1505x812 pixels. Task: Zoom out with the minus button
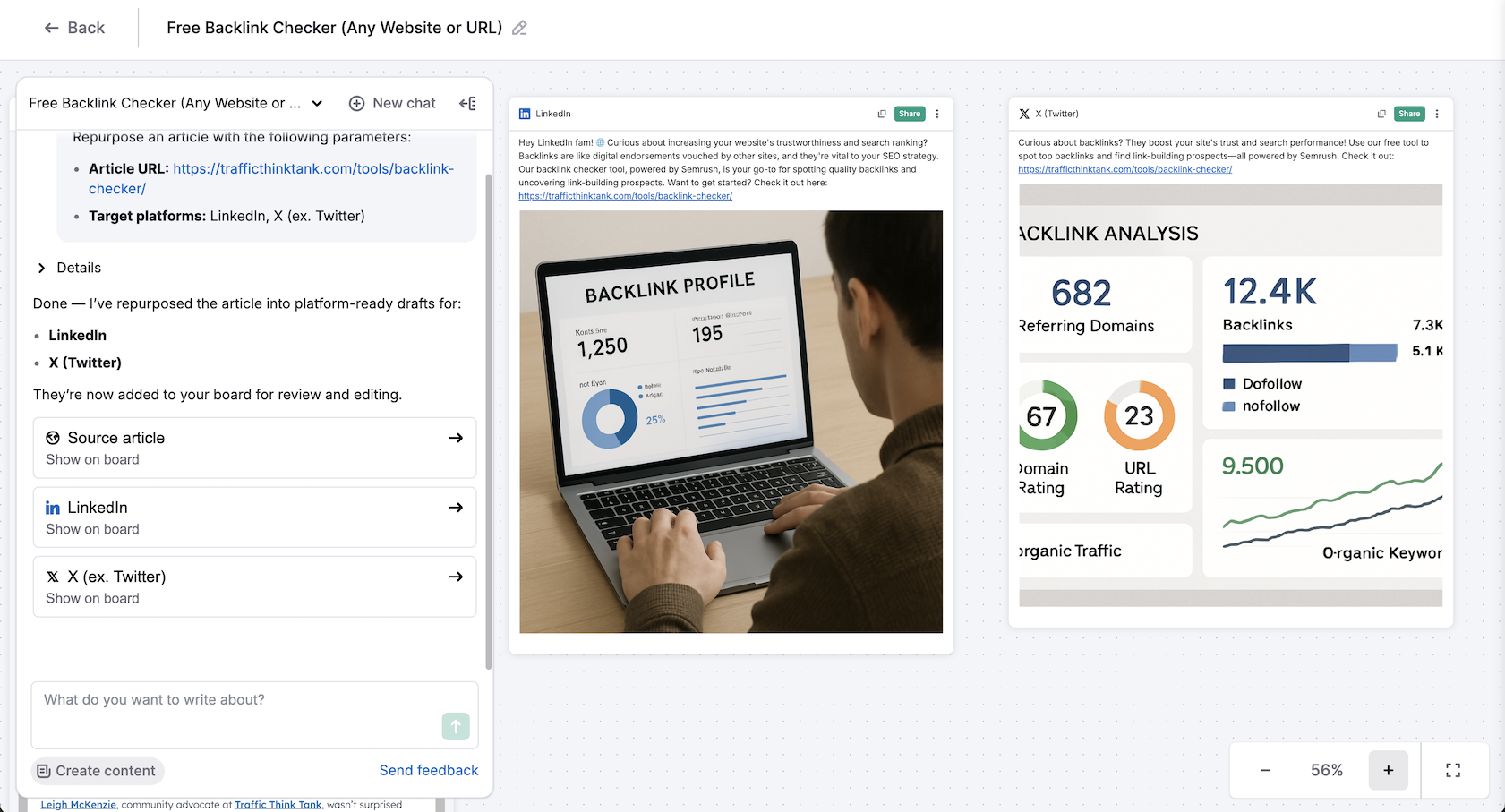point(1265,770)
